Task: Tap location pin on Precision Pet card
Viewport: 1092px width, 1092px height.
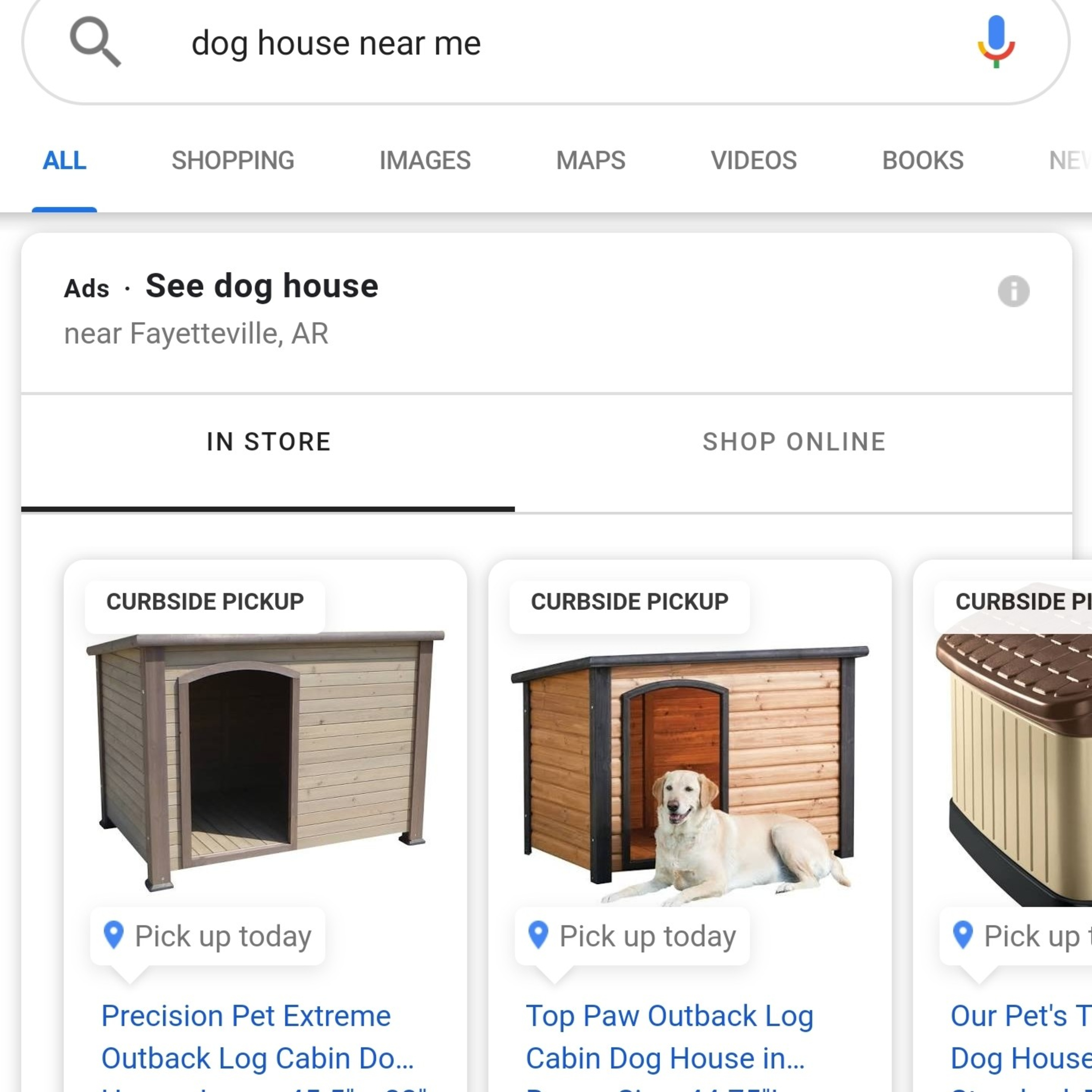Action: coord(114,935)
